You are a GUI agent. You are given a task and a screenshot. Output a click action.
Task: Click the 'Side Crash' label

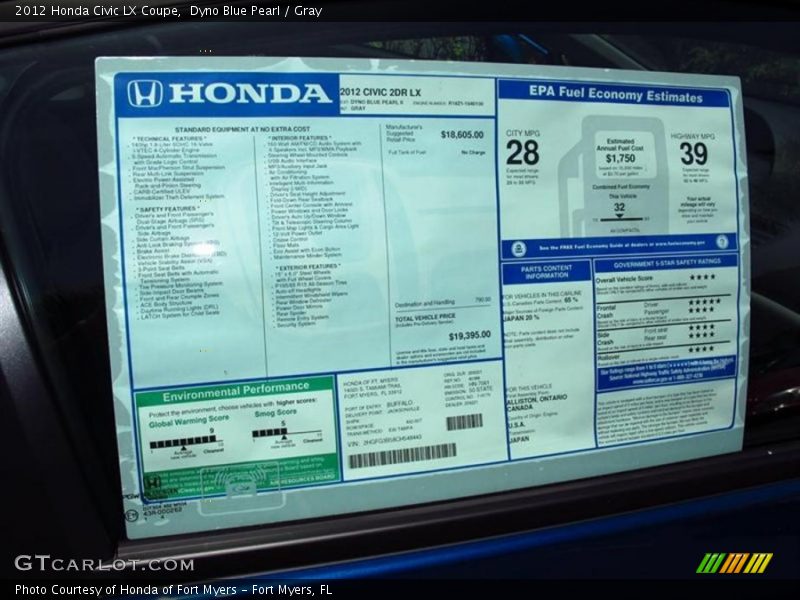tap(605, 338)
